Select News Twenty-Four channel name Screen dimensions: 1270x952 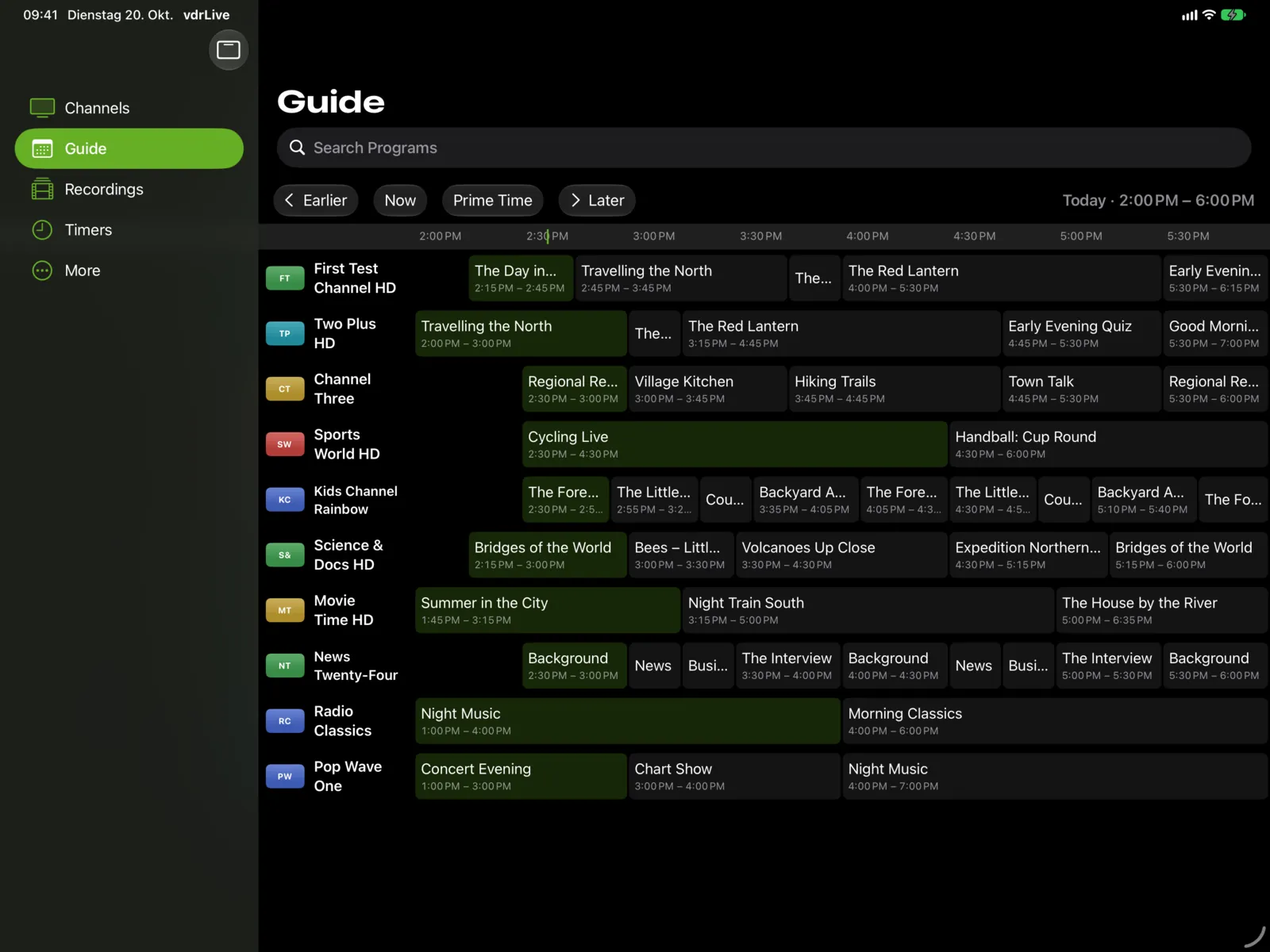tap(356, 666)
